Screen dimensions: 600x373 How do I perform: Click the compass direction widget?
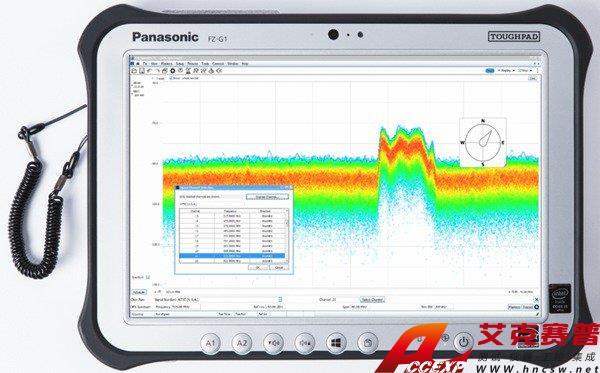pos(483,142)
